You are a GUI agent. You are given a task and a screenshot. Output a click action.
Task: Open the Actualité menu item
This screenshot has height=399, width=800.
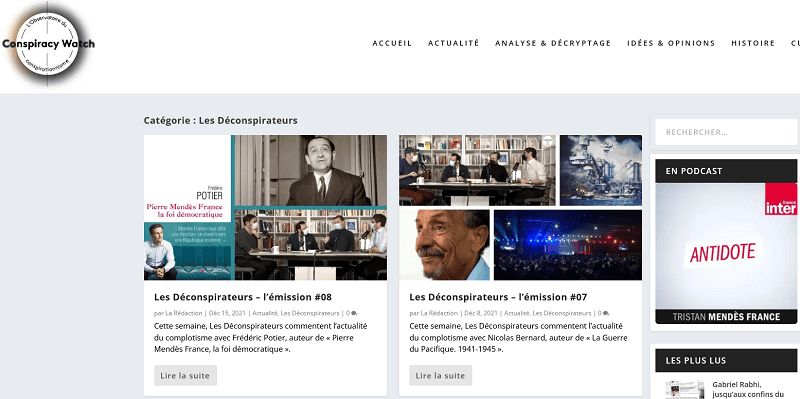453,43
